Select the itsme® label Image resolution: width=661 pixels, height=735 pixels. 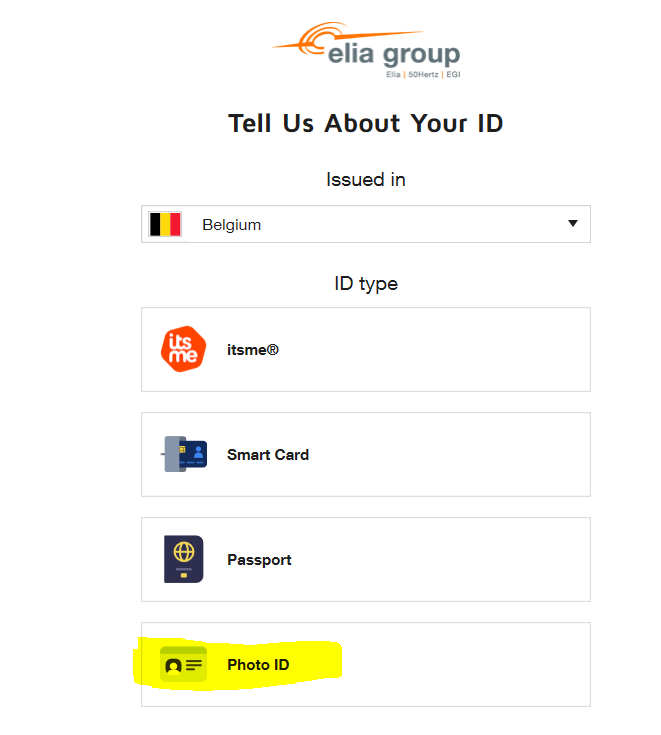click(x=253, y=350)
